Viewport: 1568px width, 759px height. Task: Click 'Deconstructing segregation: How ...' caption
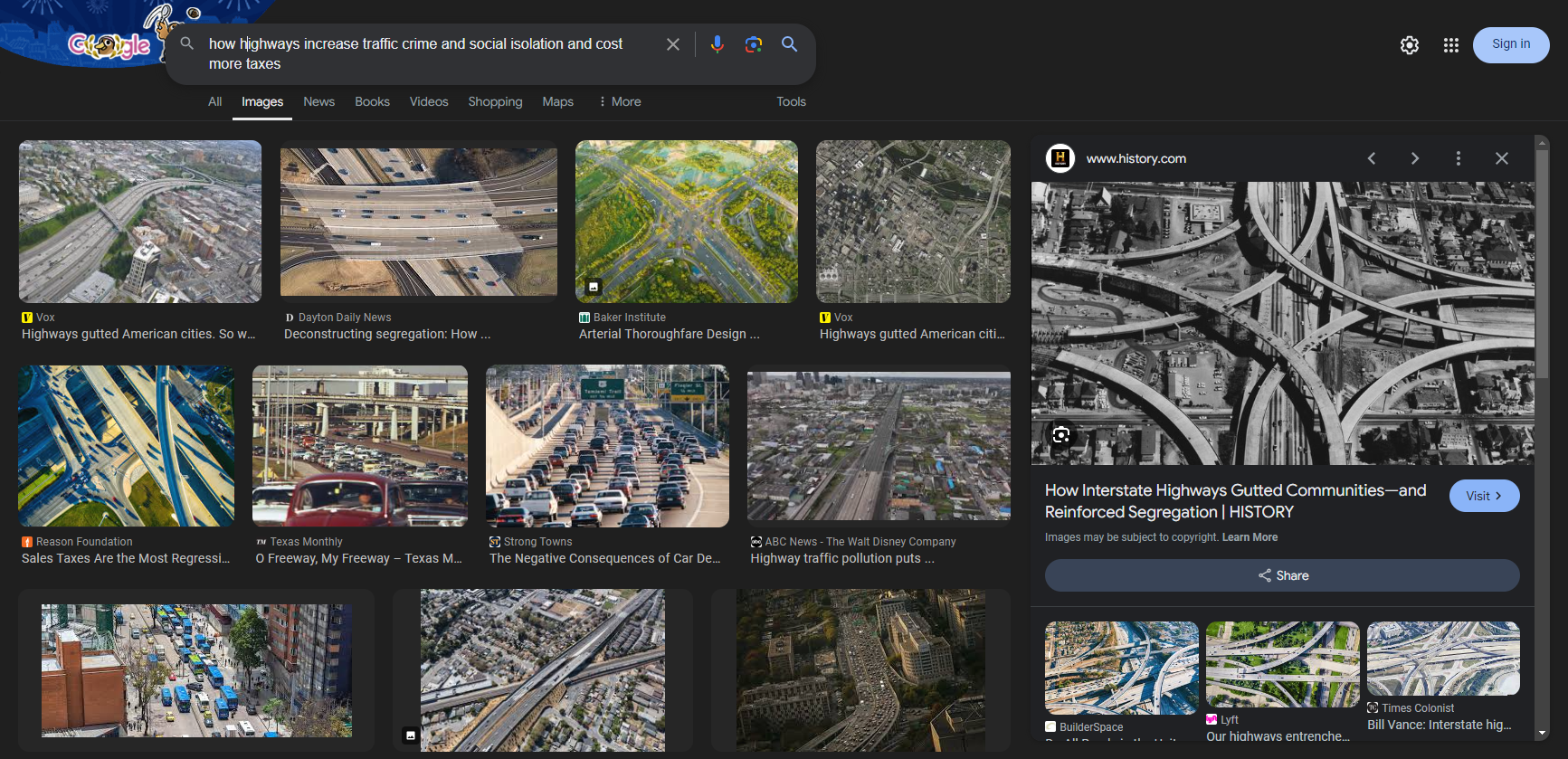point(387,335)
